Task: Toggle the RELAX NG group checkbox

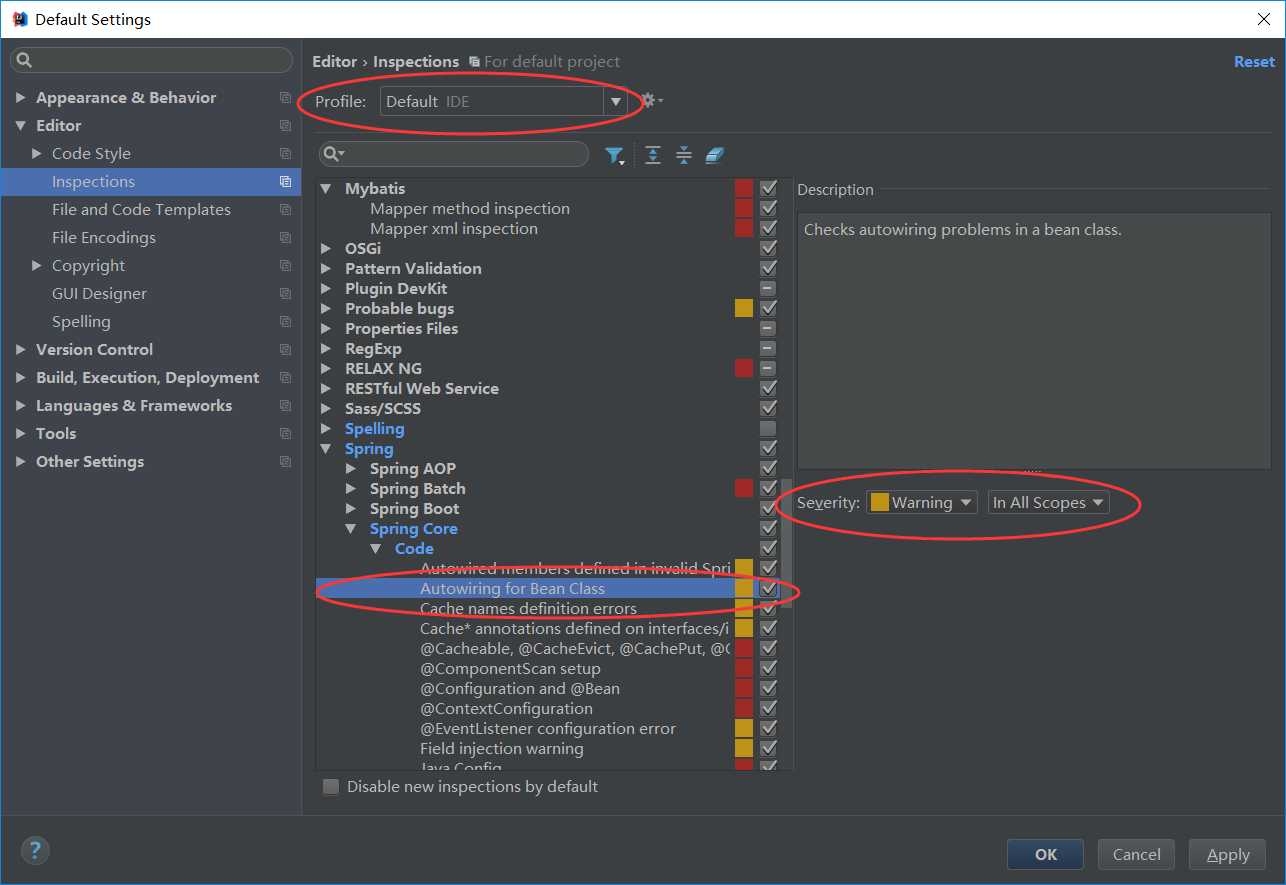Action: (768, 368)
